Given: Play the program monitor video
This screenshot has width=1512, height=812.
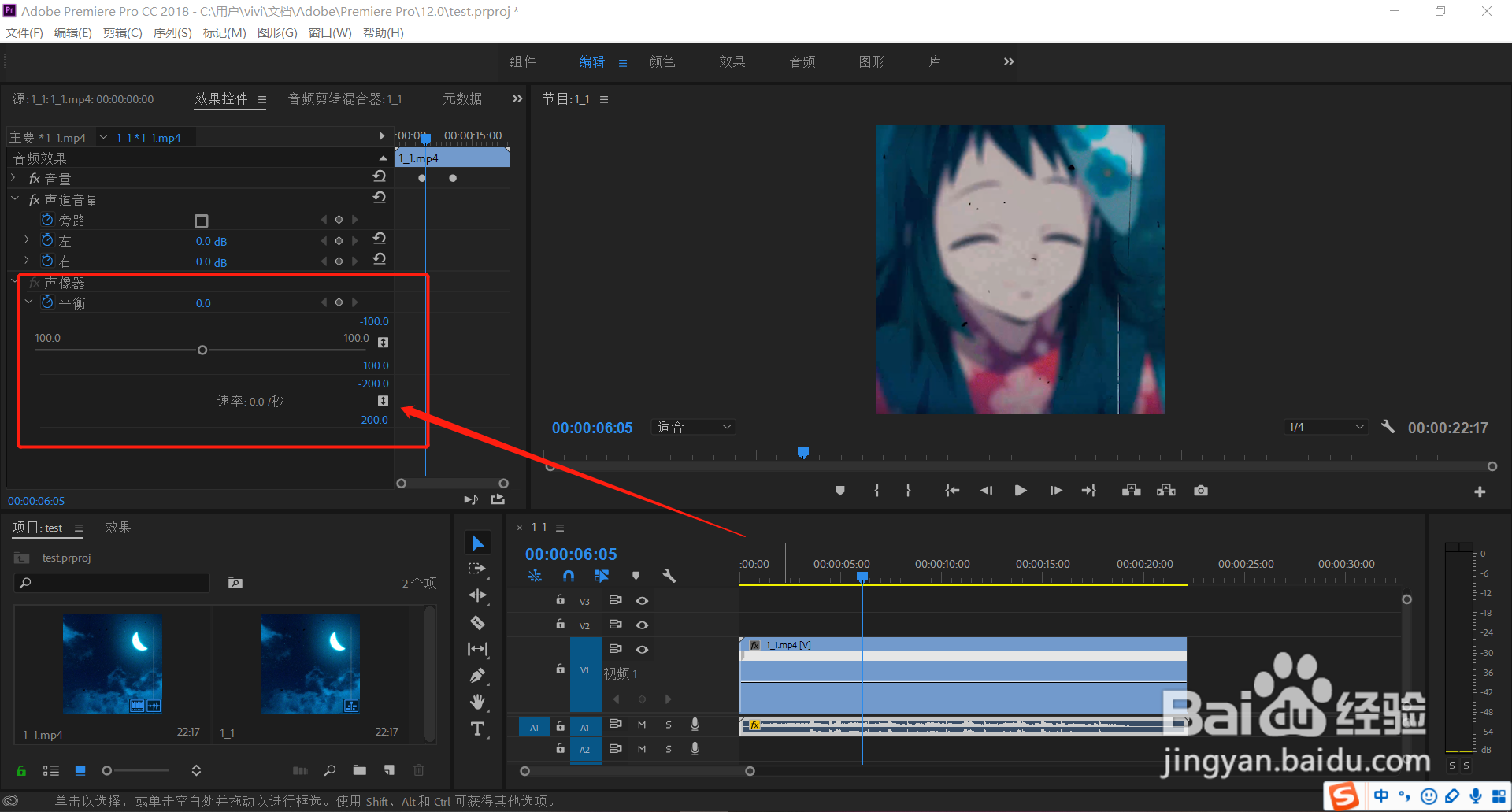Looking at the screenshot, I should pyautogui.click(x=1021, y=491).
